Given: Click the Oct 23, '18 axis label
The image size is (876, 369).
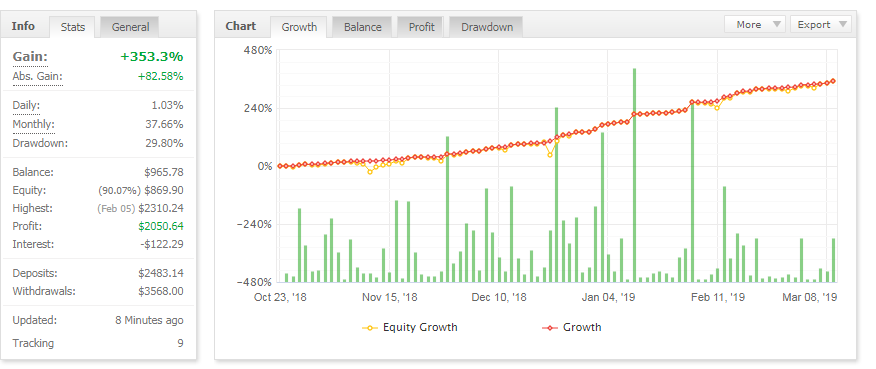Looking at the screenshot, I should click(x=280, y=297).
